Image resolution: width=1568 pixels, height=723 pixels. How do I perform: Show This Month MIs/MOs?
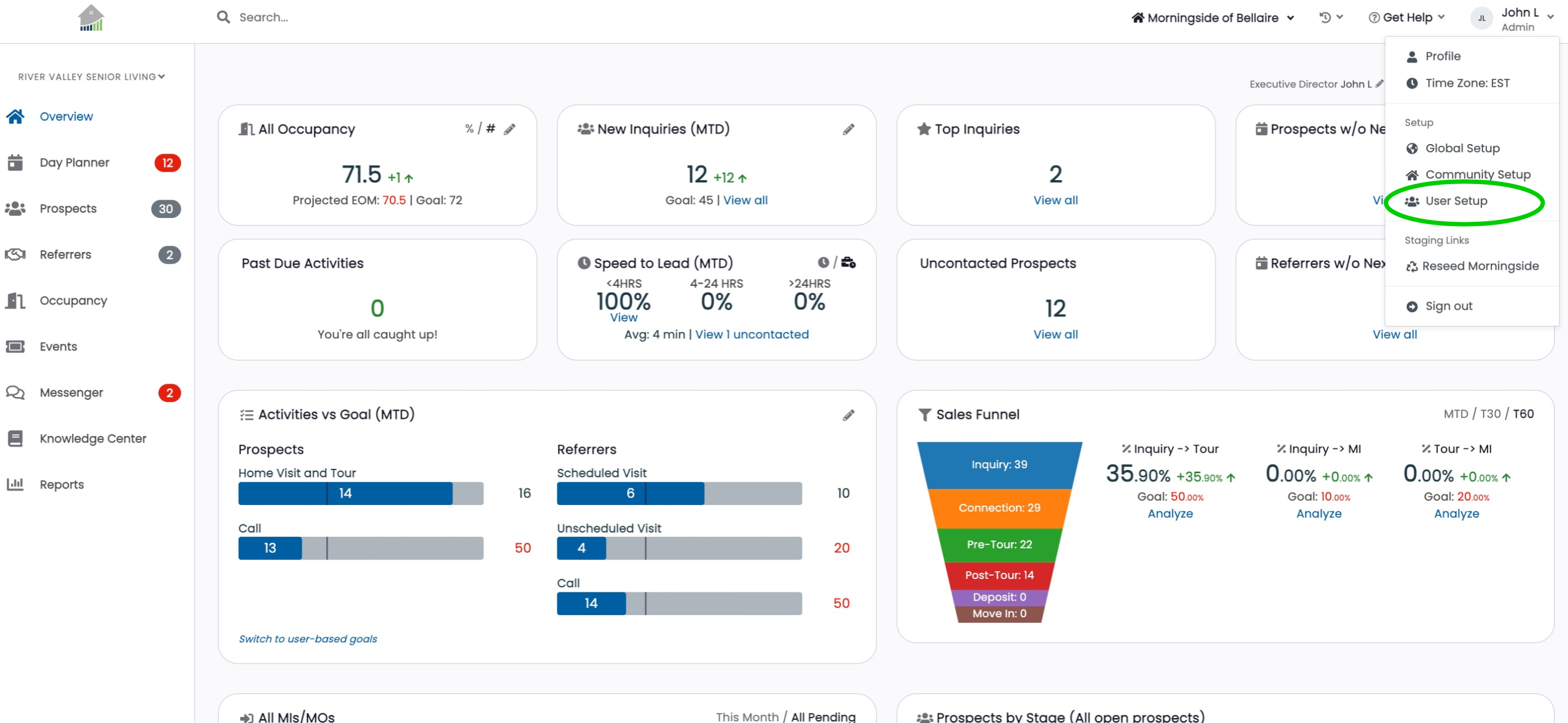coord(748,717)
